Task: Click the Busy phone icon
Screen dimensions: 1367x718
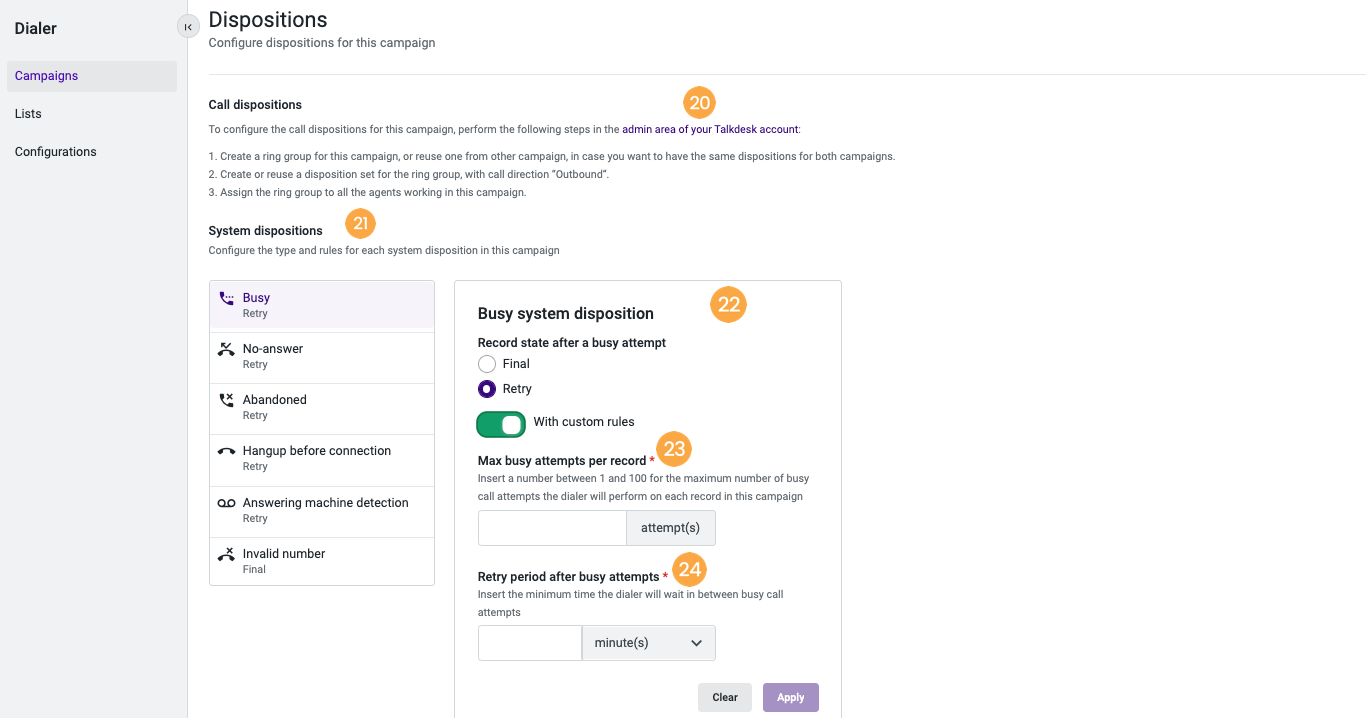Action: click(x=226, y=298)
